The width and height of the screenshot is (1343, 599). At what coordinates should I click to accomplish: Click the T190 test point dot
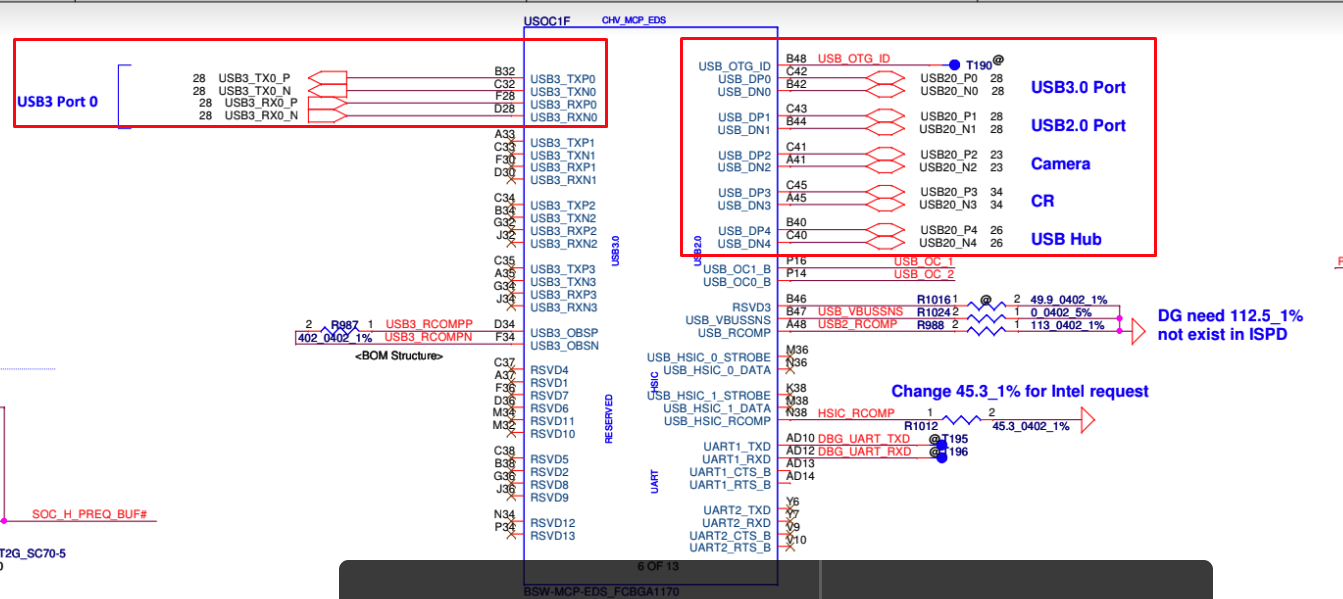coord(954,64)
